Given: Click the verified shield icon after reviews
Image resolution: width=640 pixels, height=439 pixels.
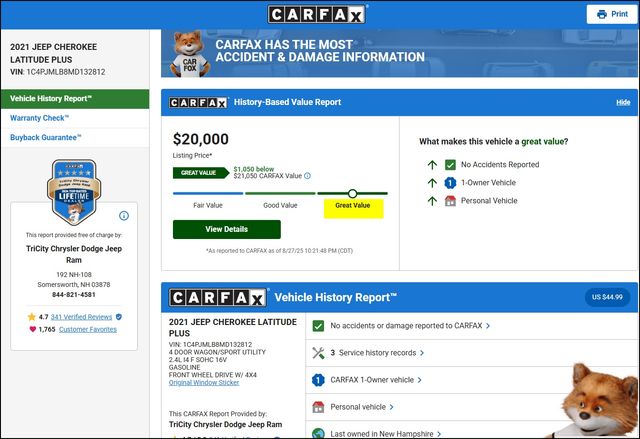Looking at the screenshot, I should pyautogui.click(x=119, y=317).
